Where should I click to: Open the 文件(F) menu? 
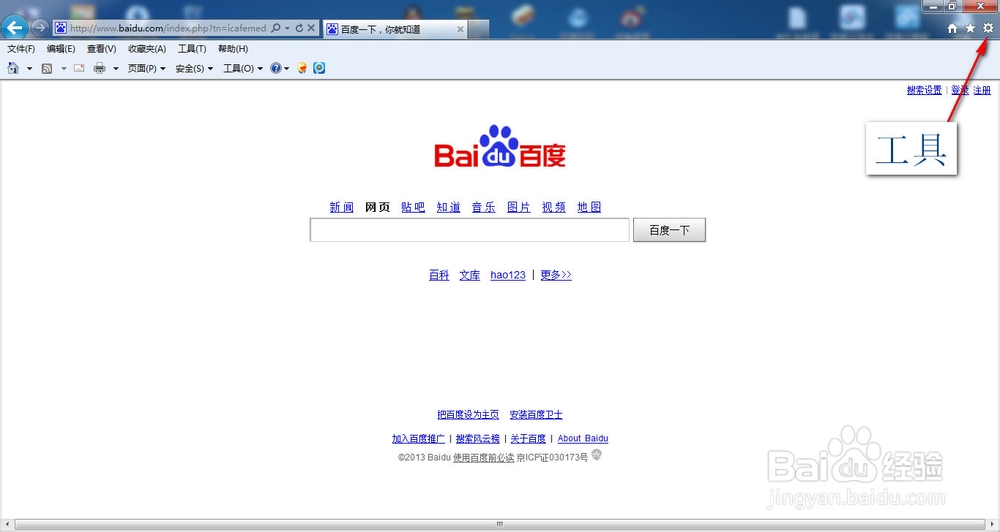click(21, 48)
